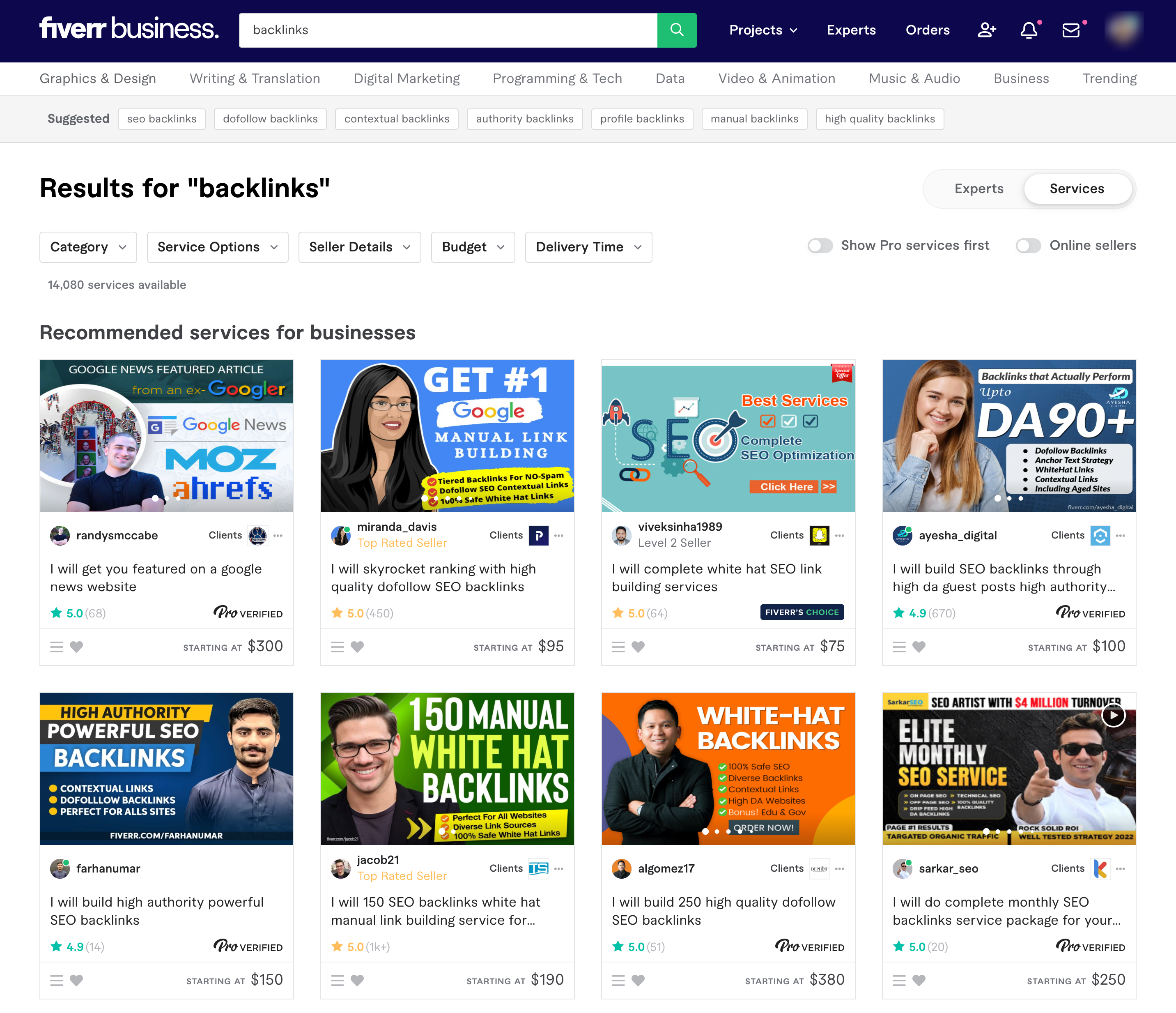Select suggested tag manual backlinks
The image size is (1176, 1013).
click(x=754, y=119)
